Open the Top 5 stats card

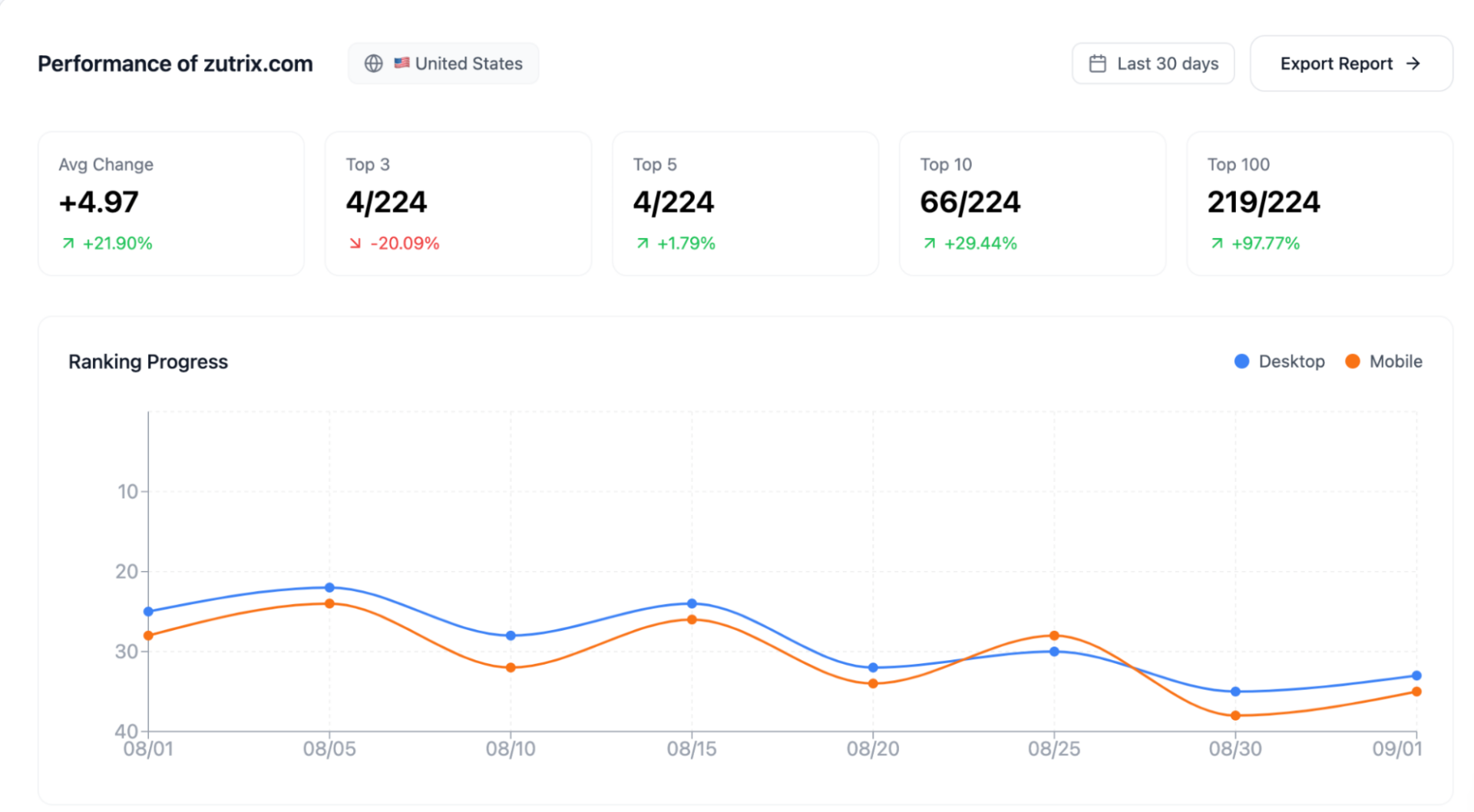click(x=745, y=203)
